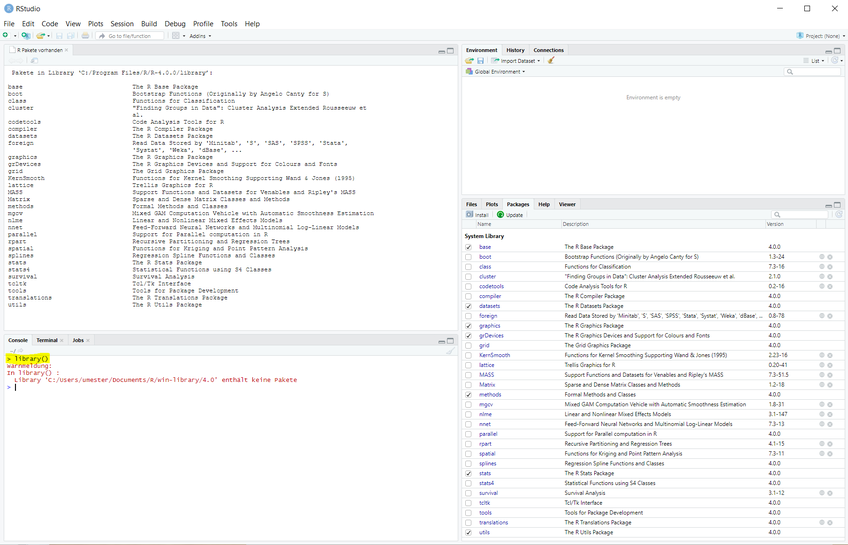
Task: Click the show in new window icon
Action: pos(34,61)
